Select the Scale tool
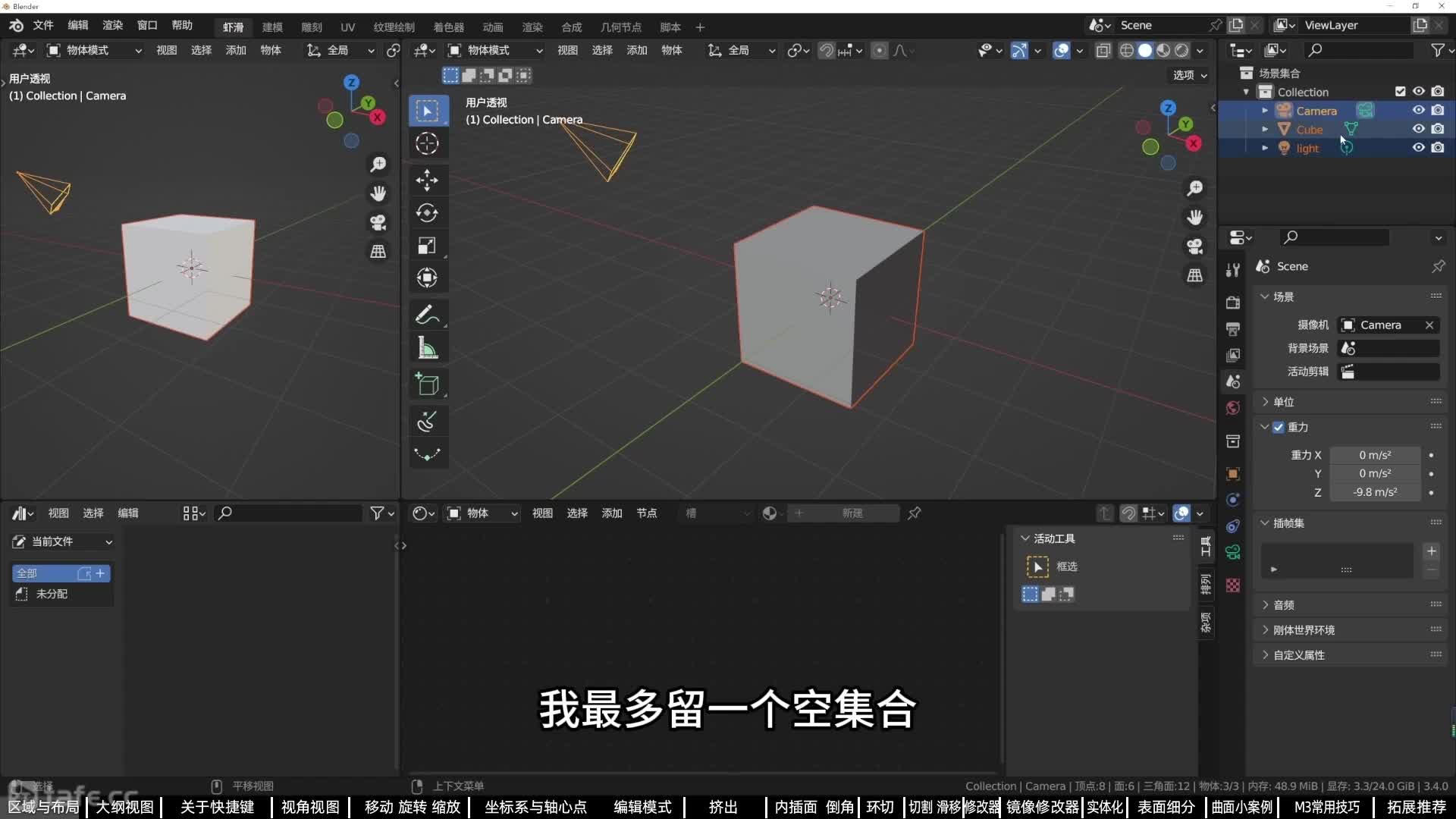The image size is (1456, 819). [x=427, y=245]
